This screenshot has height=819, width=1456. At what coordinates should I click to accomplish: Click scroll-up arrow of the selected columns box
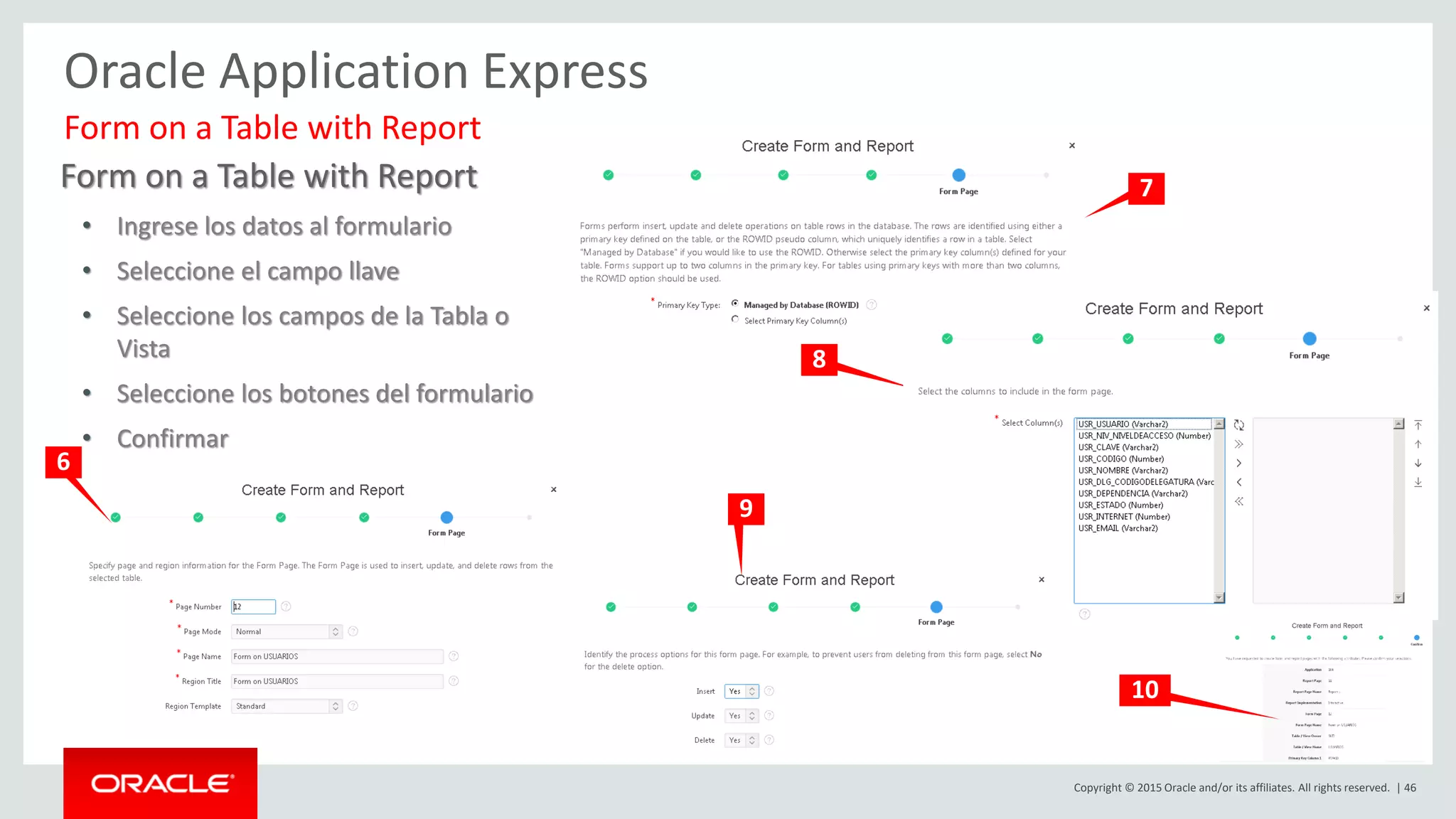[x=1398, y=424]
